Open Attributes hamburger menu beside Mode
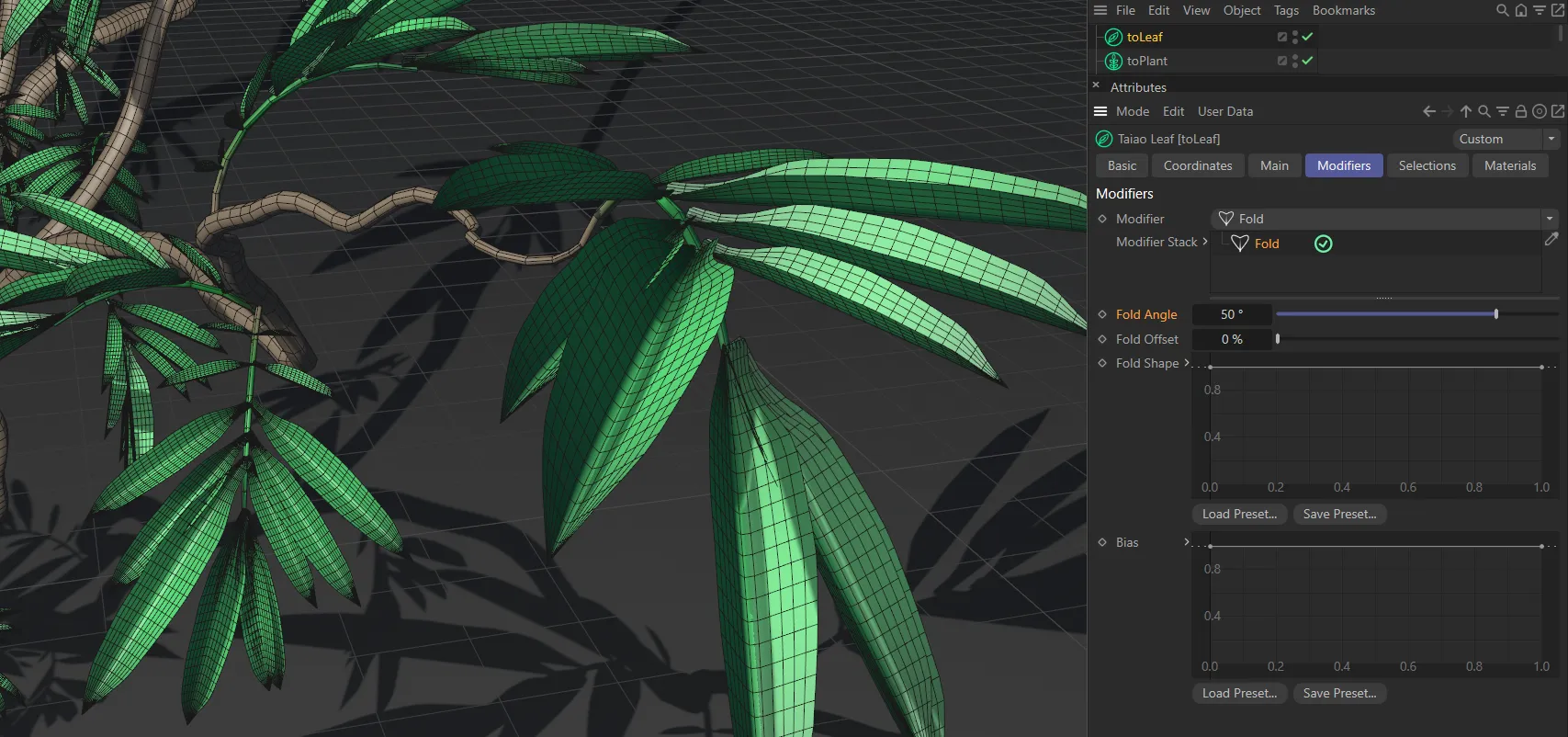The height and width of the screenshot is (737, 1568). [x=1100, y=111]
